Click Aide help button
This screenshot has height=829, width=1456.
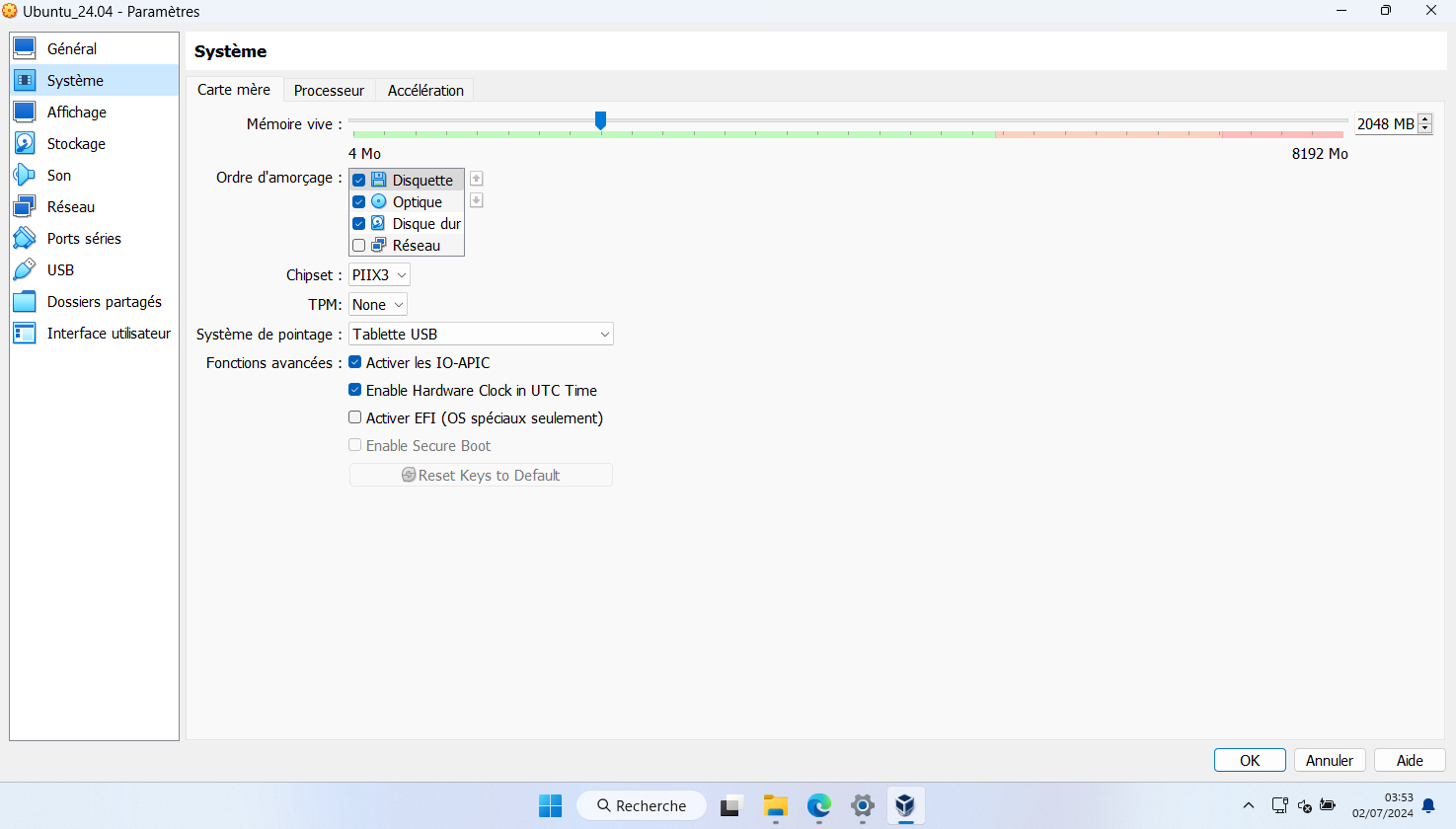(1410, 760)
